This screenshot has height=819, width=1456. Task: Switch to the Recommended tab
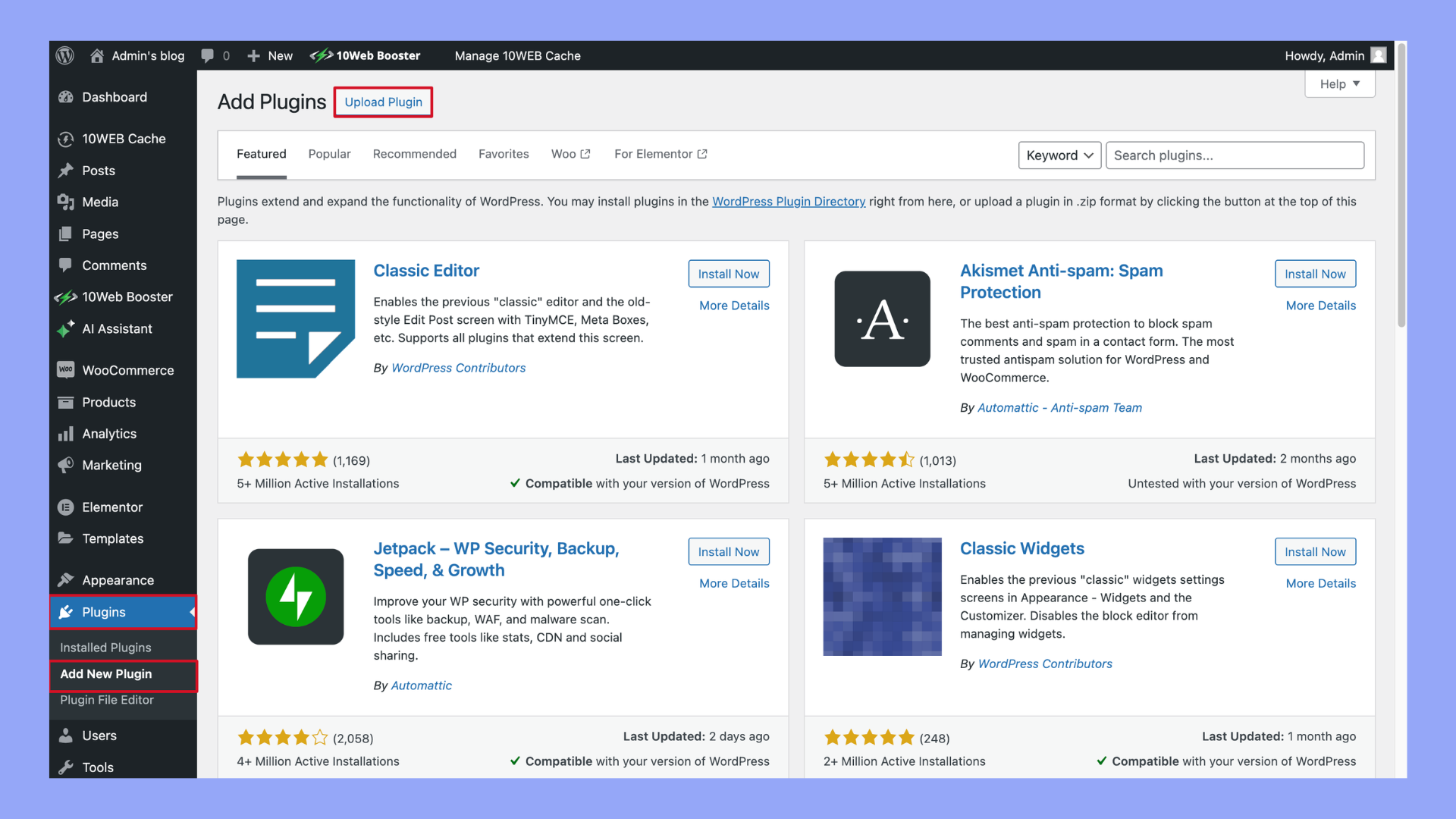pyautogui.click(x=414, y=154)
